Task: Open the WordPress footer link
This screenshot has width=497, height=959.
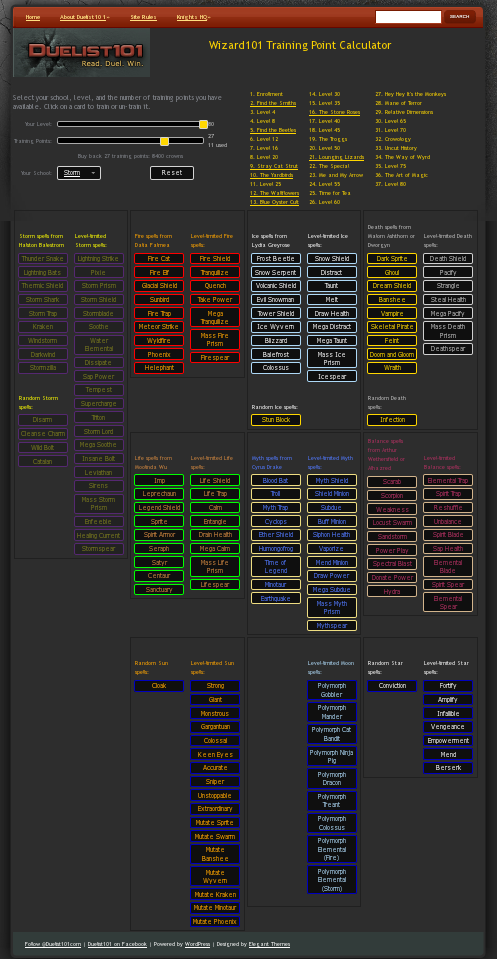Action: pos(197,944)
